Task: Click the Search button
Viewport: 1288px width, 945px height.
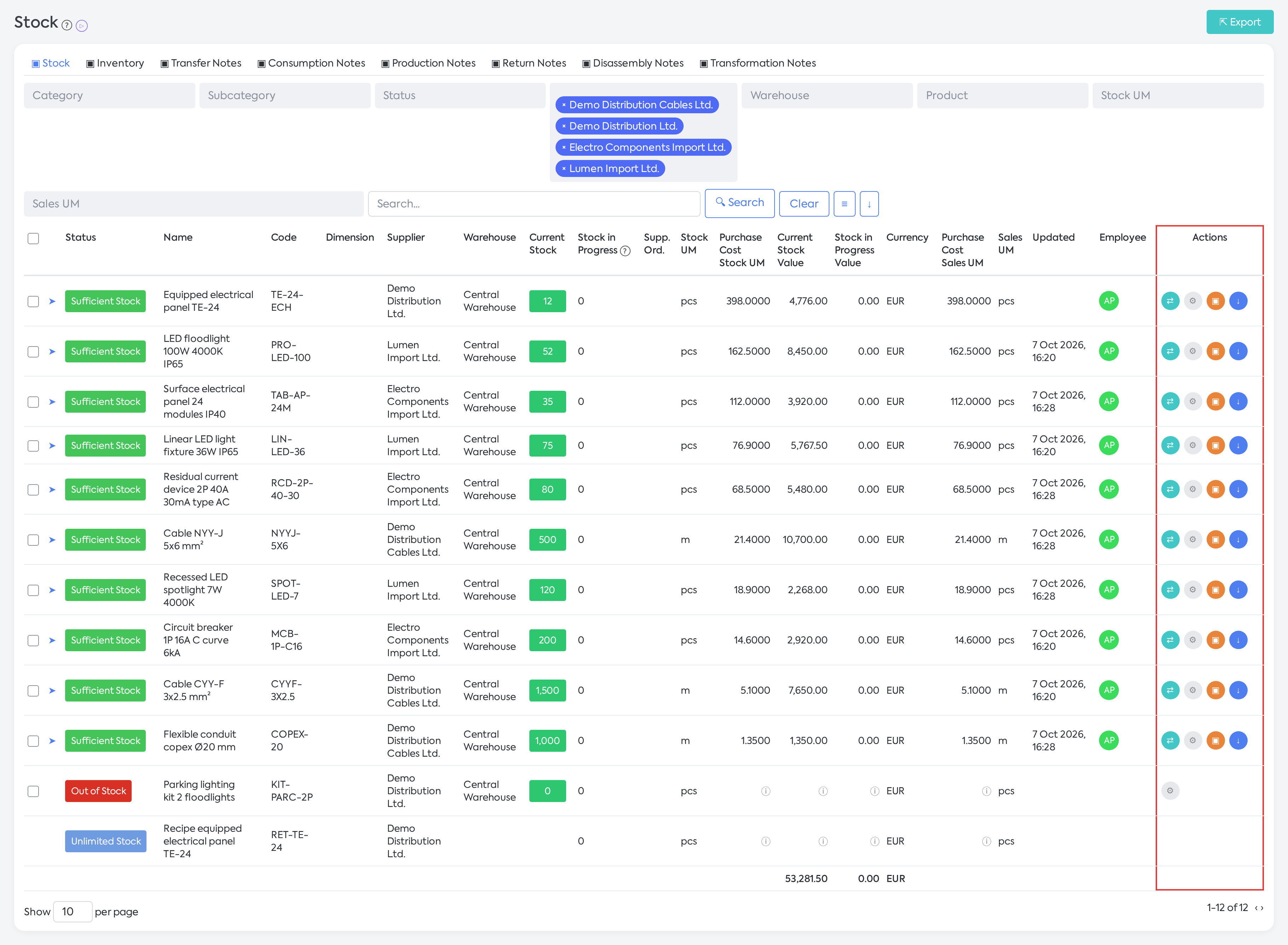Action: point(740,203)
